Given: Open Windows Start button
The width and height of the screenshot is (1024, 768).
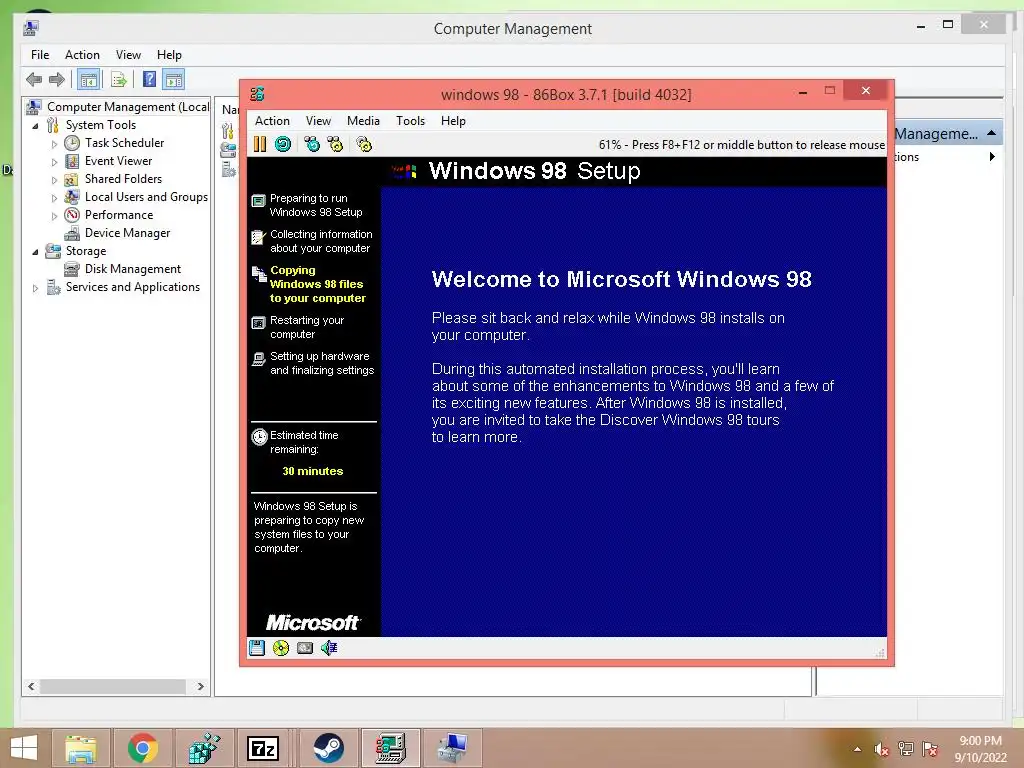Looking at the screenshot, I should 24,748.
